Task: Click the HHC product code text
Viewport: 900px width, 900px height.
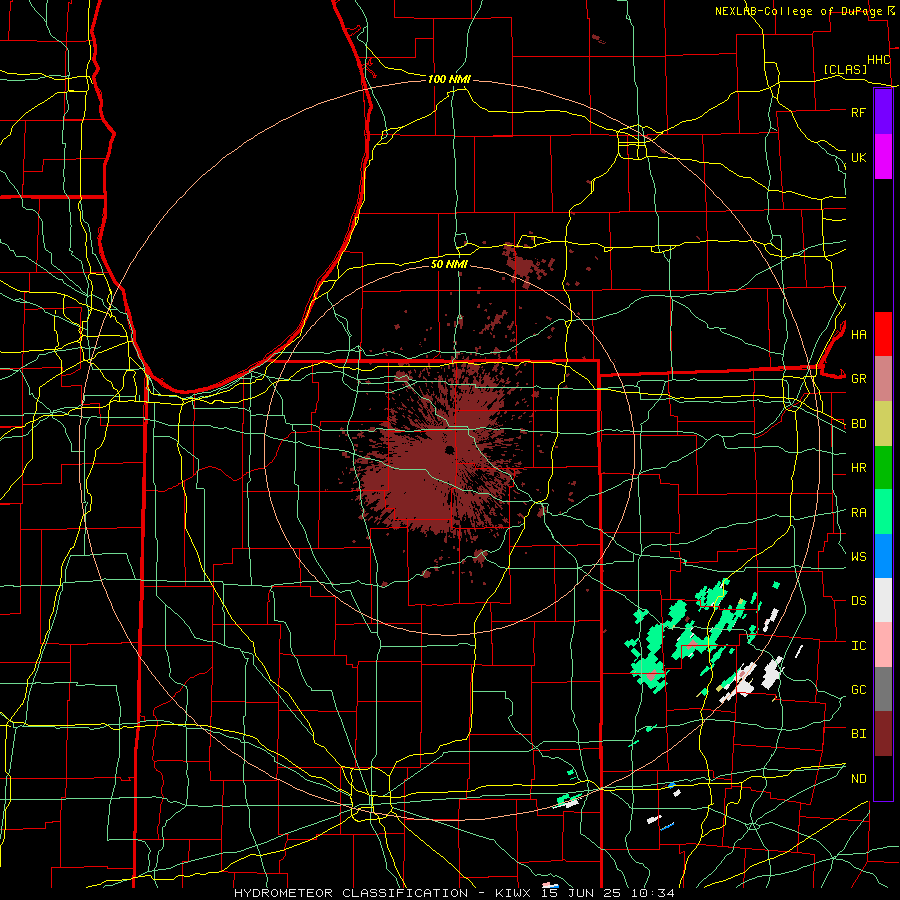Action: 878,60
